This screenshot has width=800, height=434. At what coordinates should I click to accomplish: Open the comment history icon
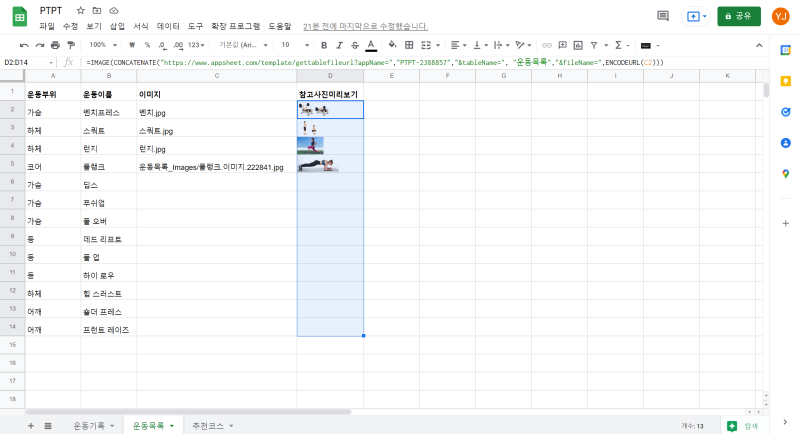(x=663, y=16)
